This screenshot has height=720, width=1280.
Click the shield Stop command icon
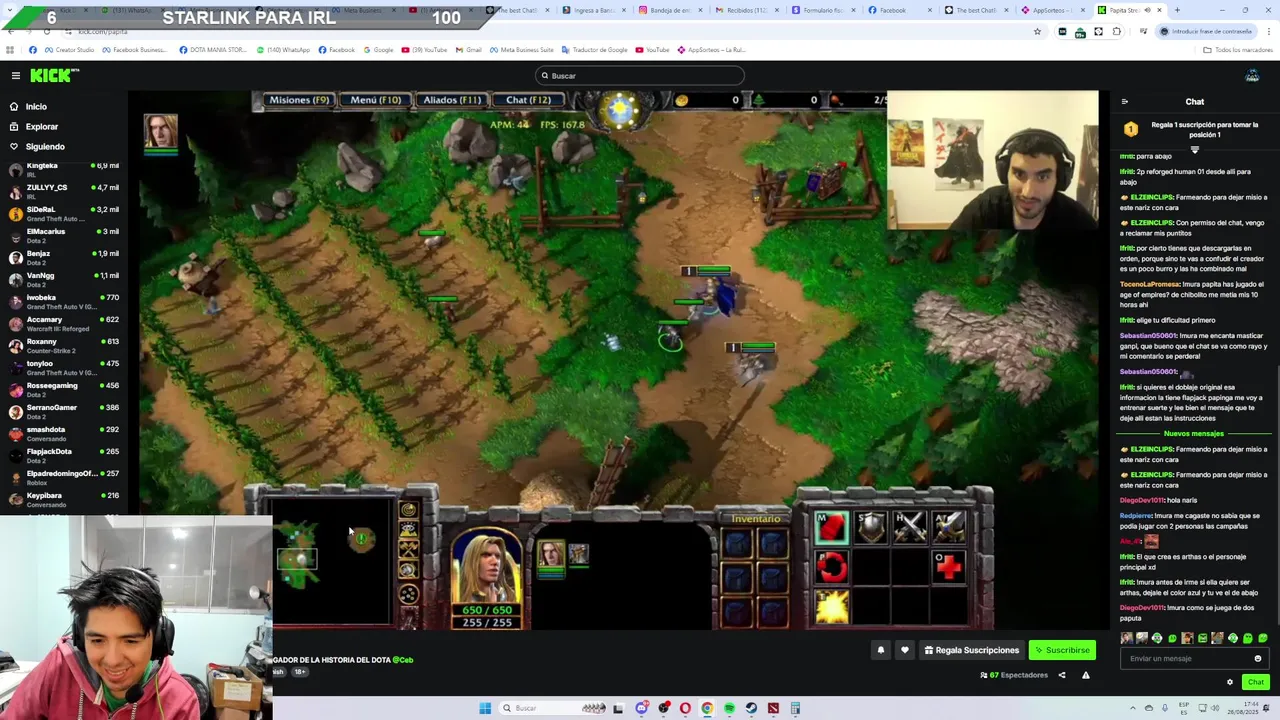pos(871,527)
